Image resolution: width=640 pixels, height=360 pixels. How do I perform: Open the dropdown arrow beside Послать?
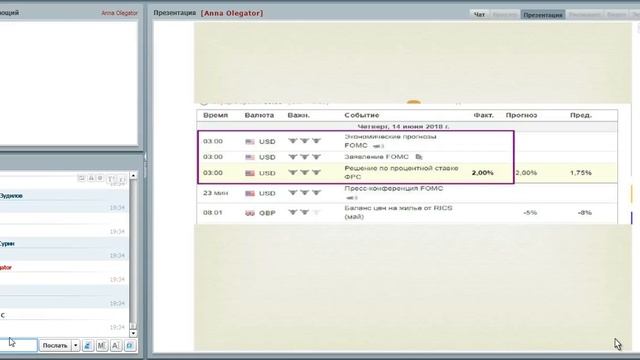[x=76, y=345]
